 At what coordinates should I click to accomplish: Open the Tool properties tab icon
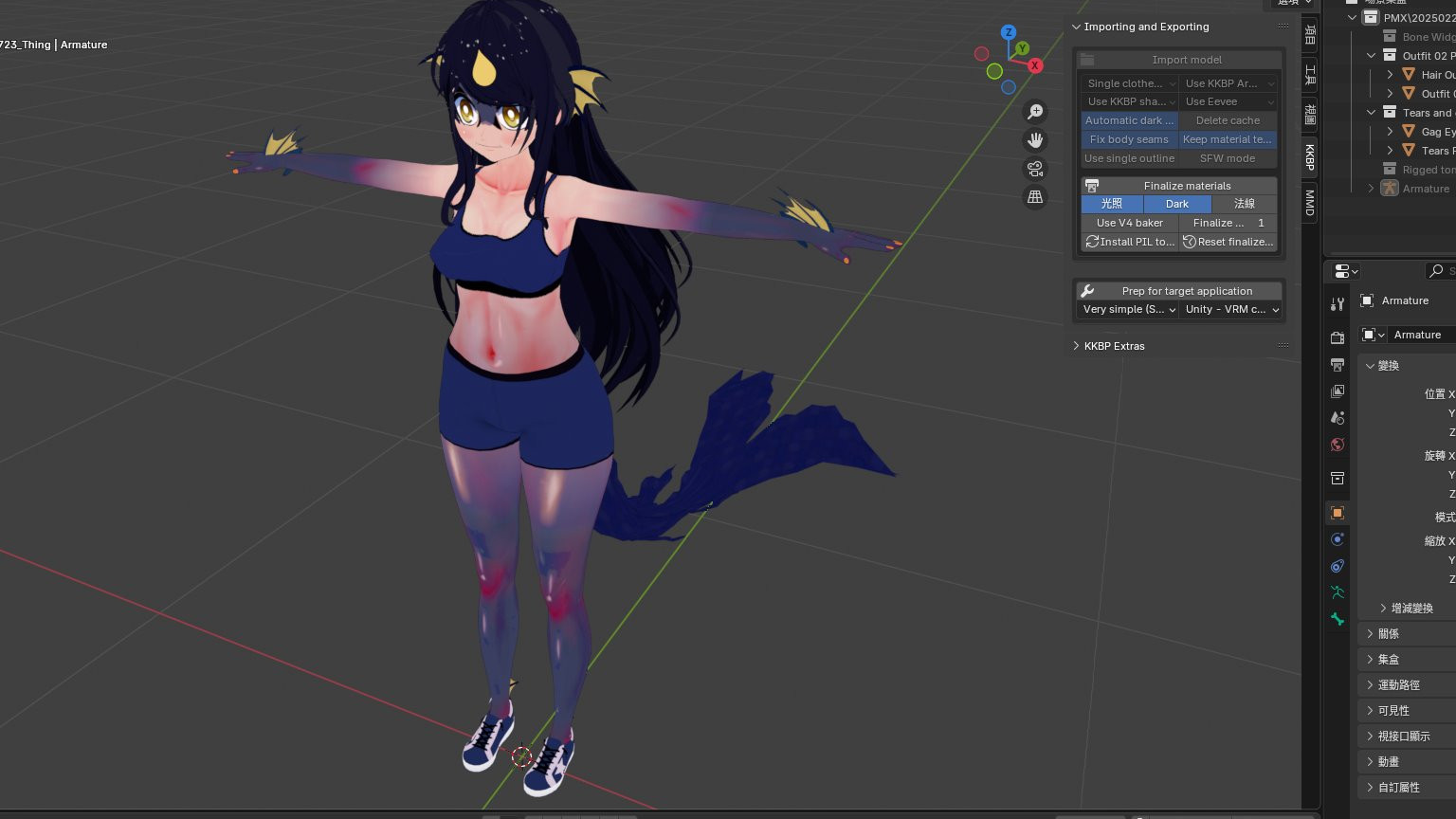[1338, 304]
